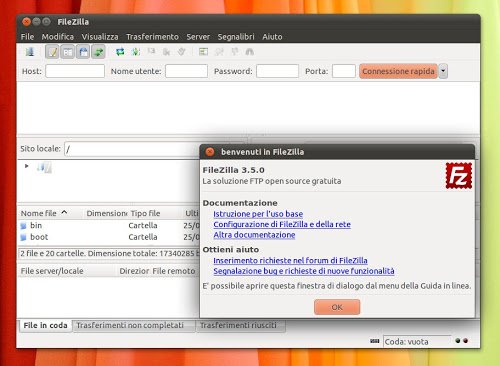The width and height of the screenshot is (500, 366).
Task: Click the cancel current operation icon
Action: click(x=151, y=51)
